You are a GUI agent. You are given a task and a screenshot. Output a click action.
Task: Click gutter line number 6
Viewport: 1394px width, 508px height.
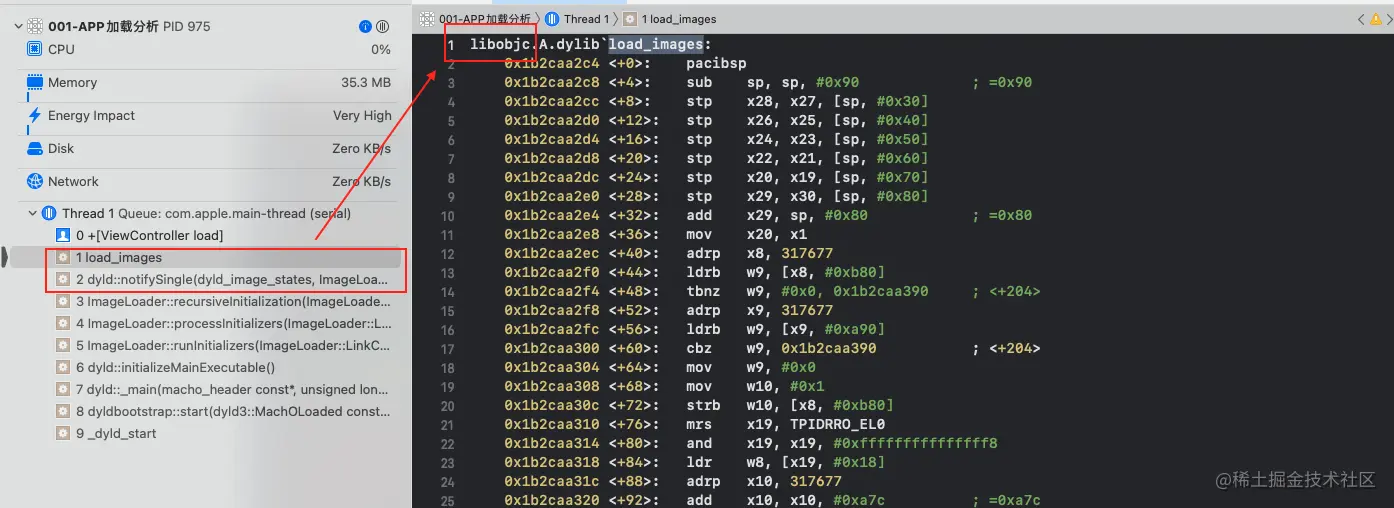click(452, 140)
